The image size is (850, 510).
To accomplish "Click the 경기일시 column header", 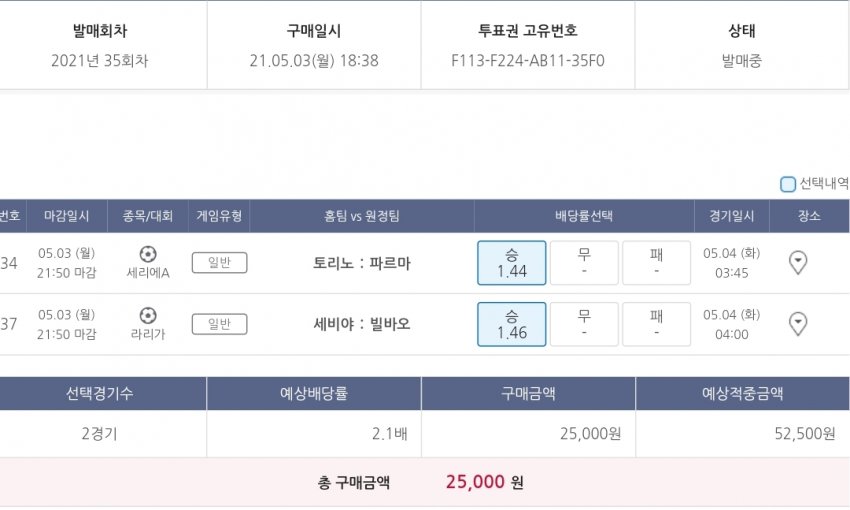I will [735, 216].
